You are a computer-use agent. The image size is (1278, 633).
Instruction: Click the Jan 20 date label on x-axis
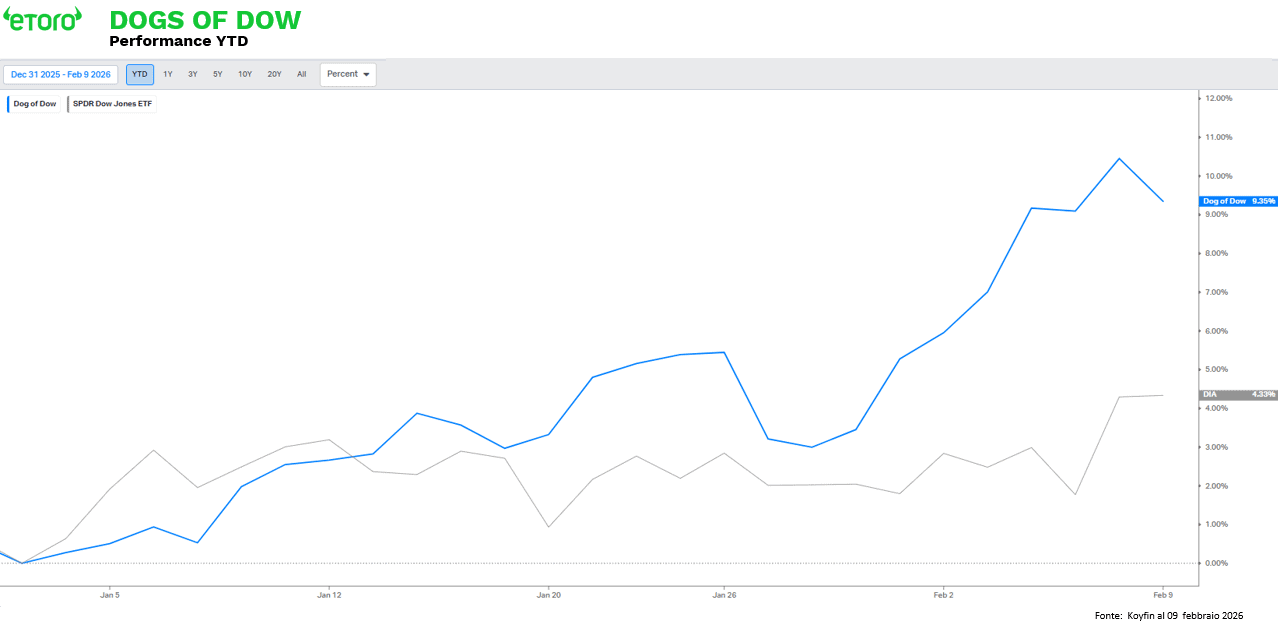tap(549, 595)
